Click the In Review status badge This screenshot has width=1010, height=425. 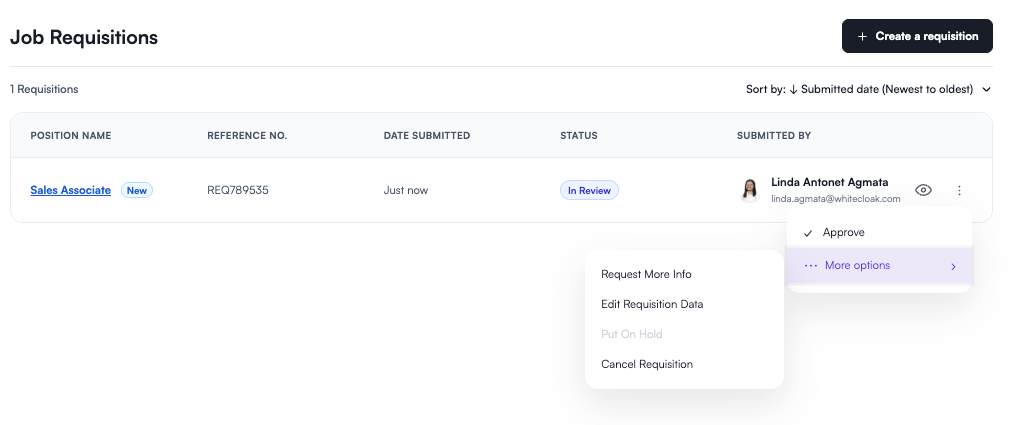tap(589, 190)
